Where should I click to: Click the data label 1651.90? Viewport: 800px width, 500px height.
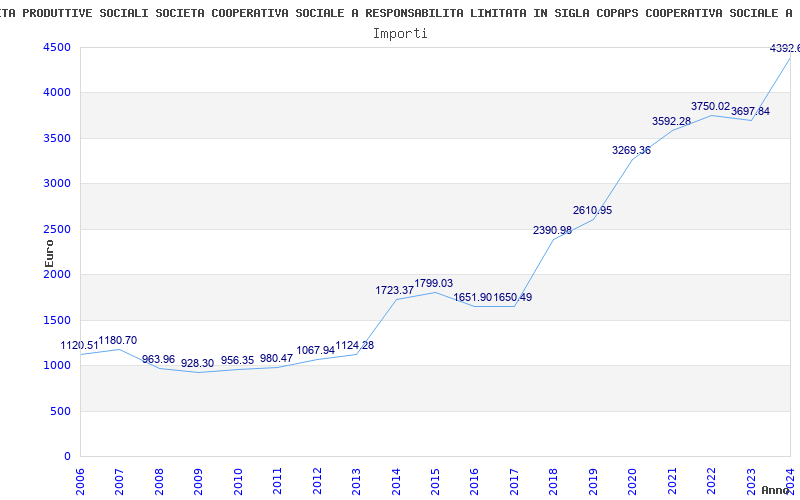[x=473, y=297]
